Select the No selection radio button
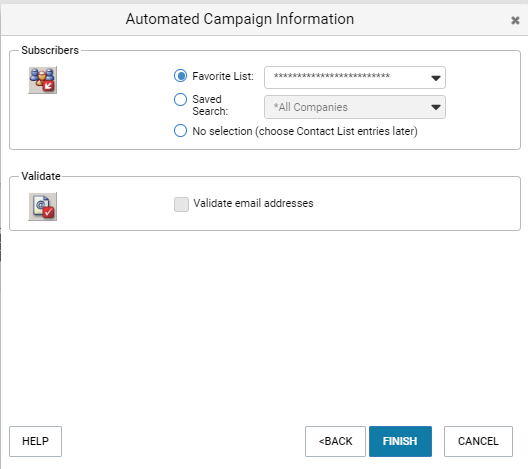The height and width of the screenshot is (469, 528). coord(180,131)
